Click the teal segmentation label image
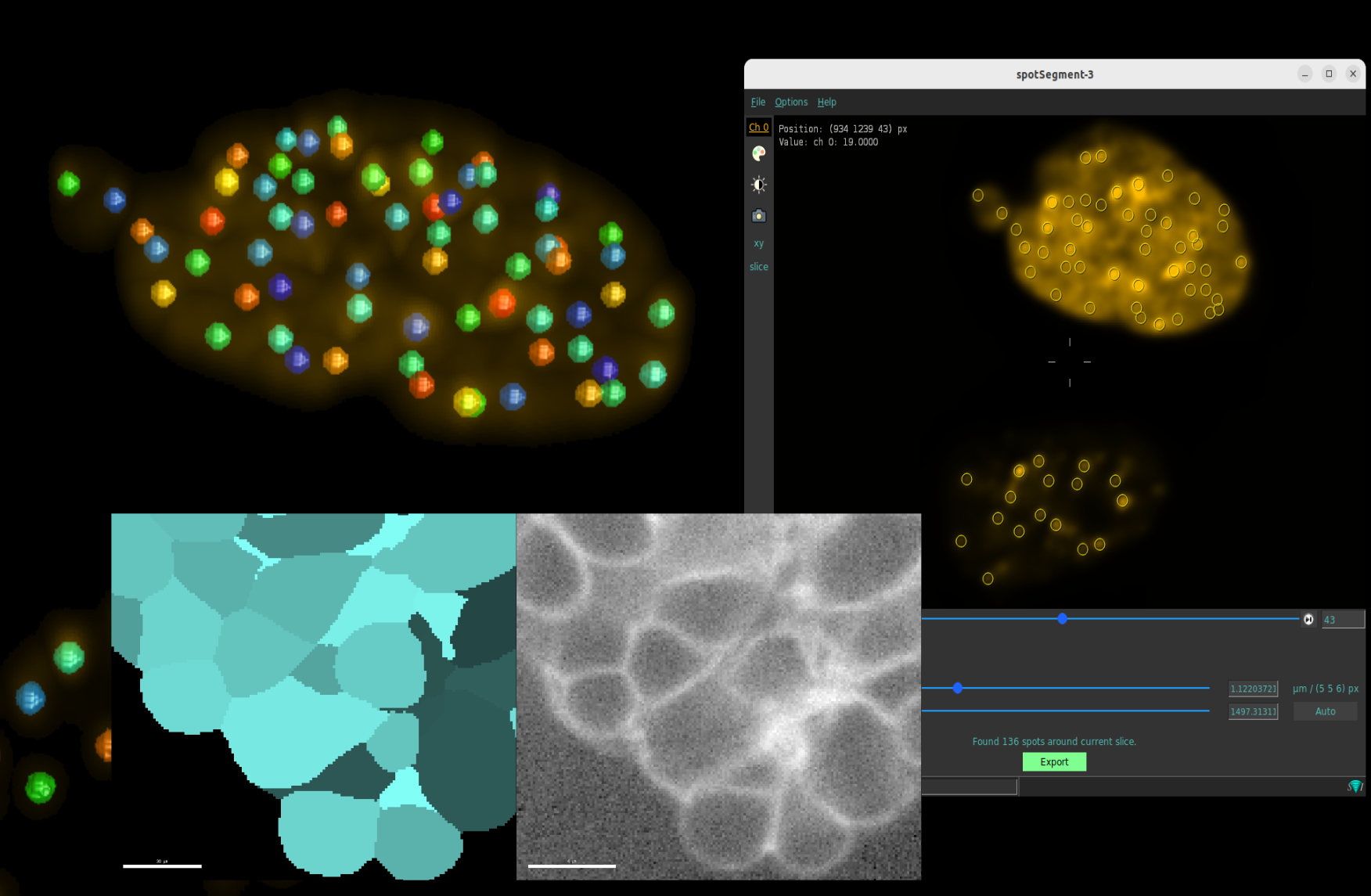This screenshot has height=896, width=1371. click(x=313, y=696)
